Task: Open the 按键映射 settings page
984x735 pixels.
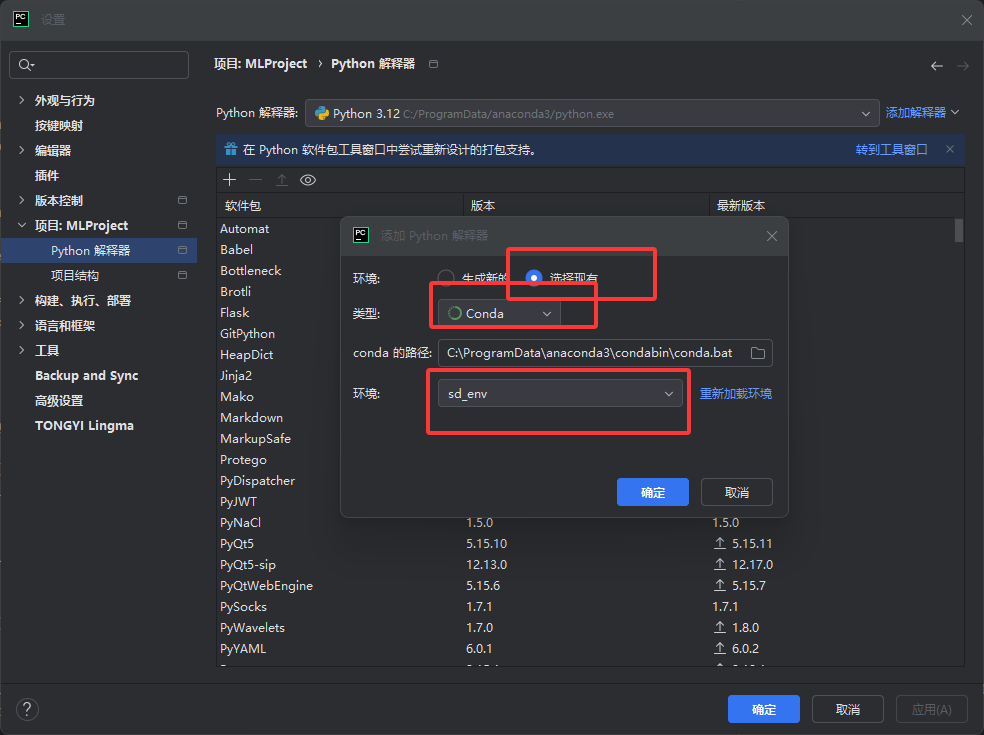Action: coord(59,126)
